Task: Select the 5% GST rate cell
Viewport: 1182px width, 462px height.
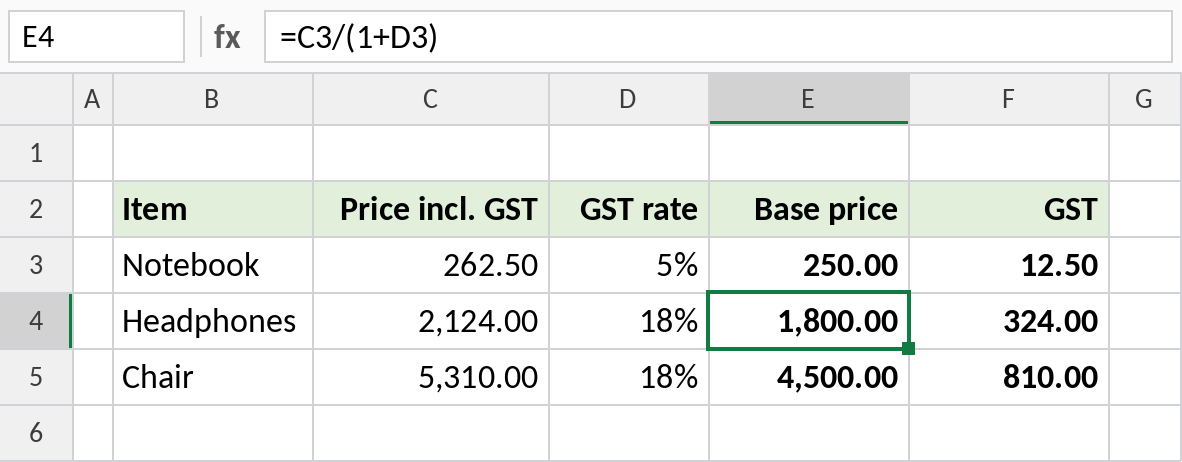Action: pos(629,265)
